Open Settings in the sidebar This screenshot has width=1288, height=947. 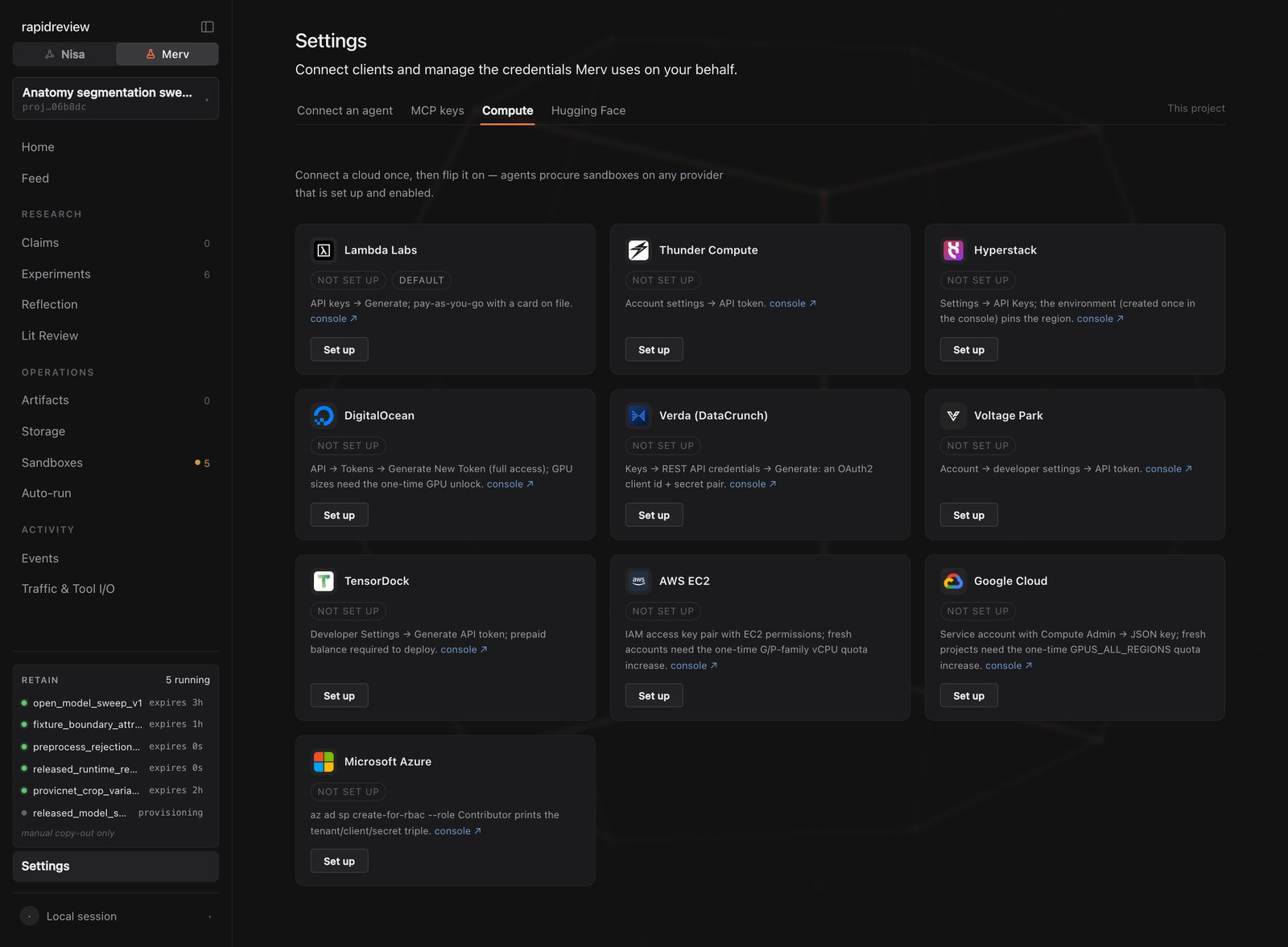coord(116,867)
